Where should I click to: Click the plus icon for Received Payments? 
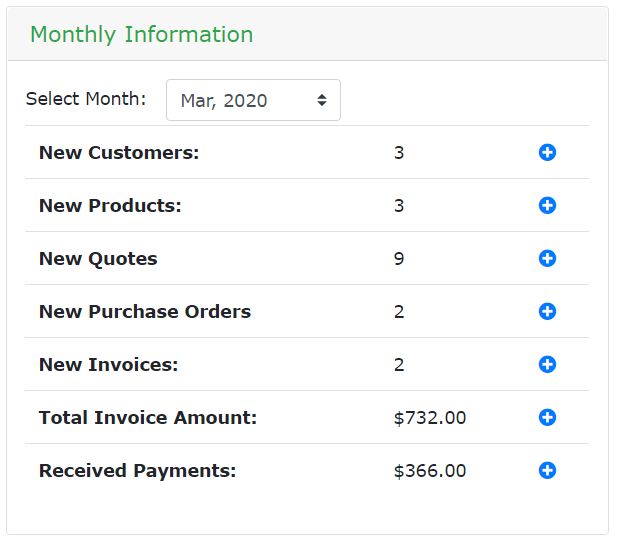(547, 471)
